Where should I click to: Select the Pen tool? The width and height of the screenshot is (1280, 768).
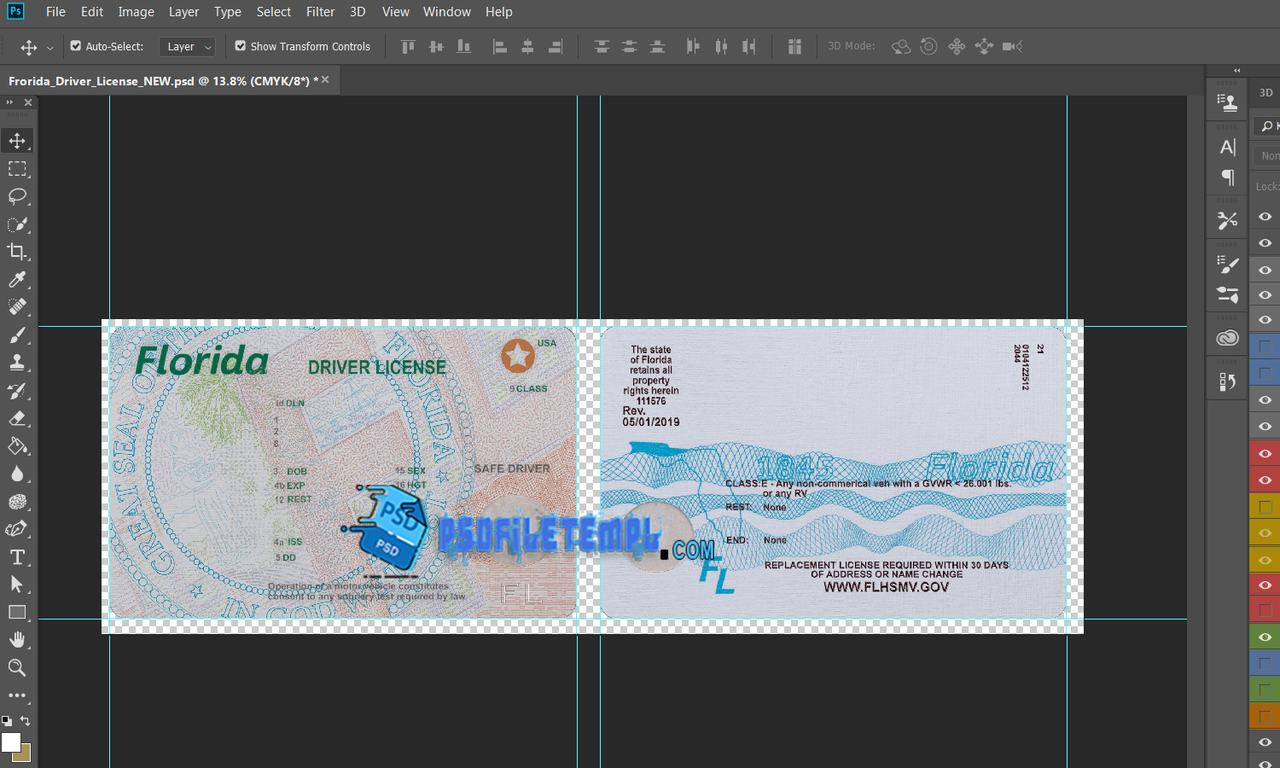(x=18, y=529)
